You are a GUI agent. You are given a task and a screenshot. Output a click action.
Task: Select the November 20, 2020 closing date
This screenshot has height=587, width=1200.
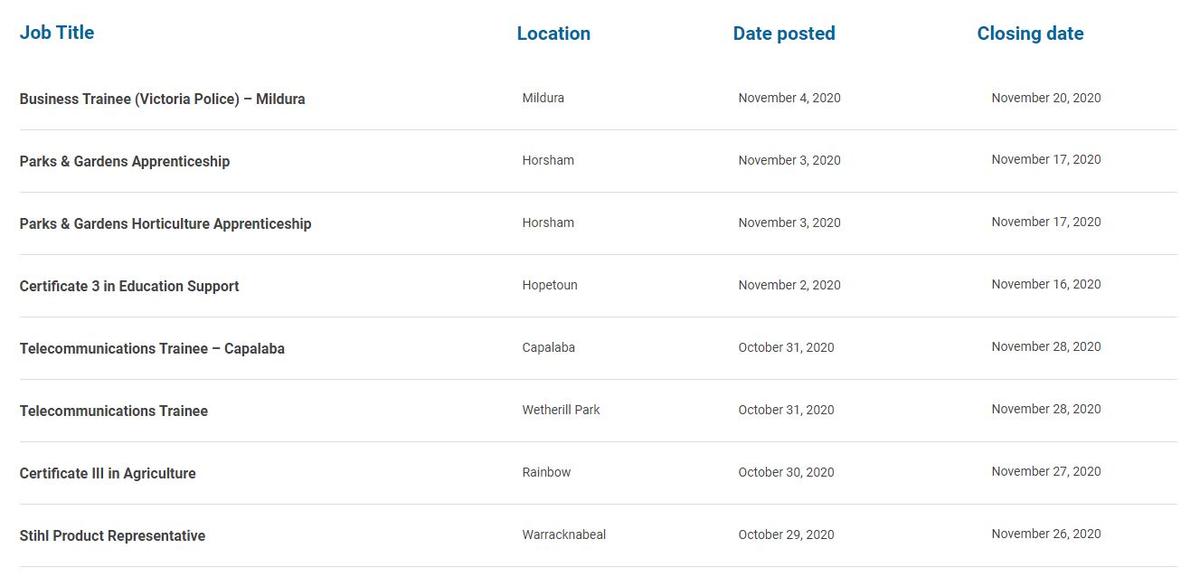pos(1046,98)
